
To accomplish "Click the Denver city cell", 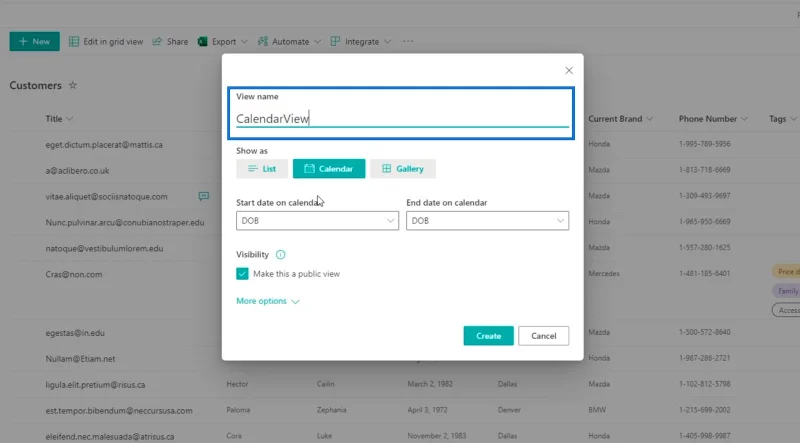I will (x=509, y=410).
